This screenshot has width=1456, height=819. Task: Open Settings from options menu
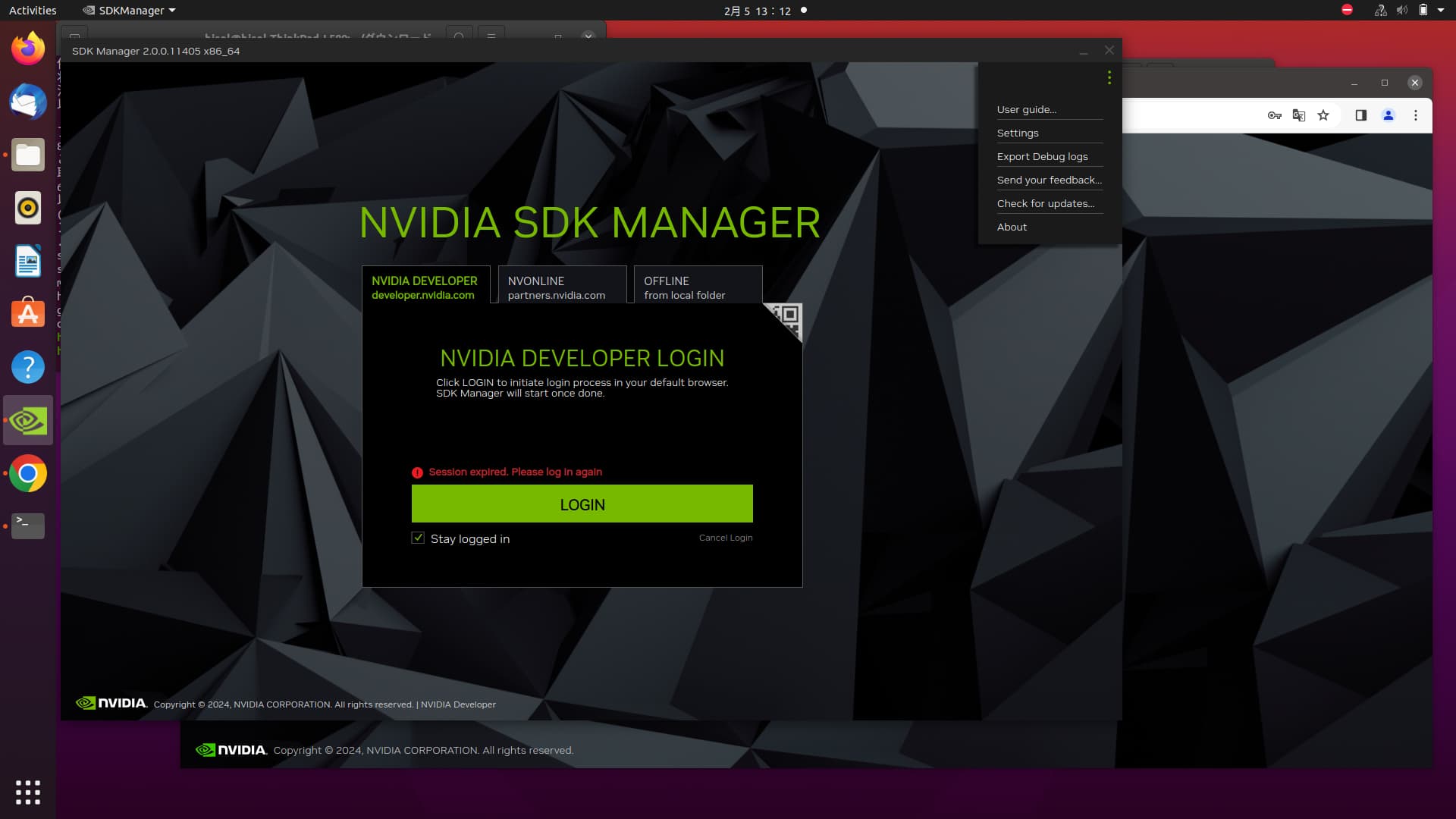[1018, 133]
